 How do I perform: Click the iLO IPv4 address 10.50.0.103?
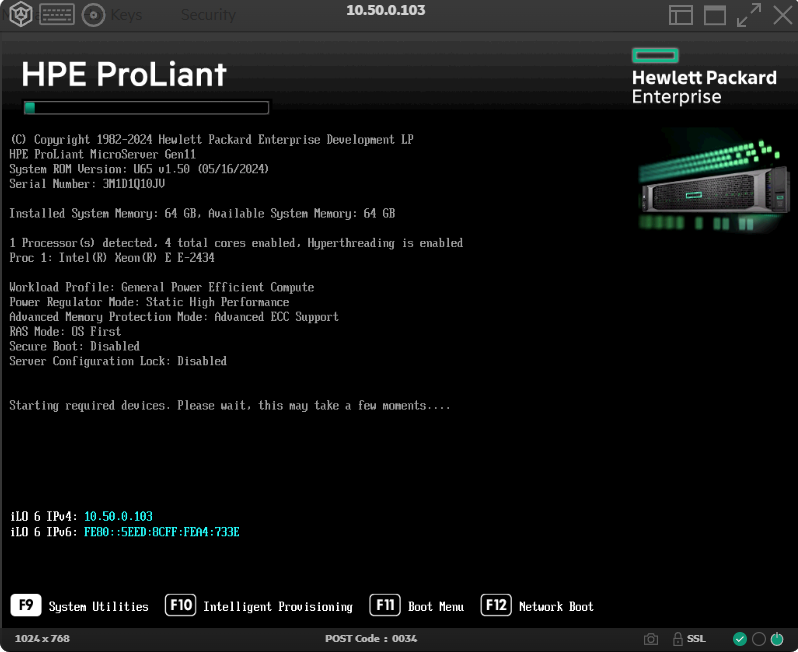pos(119,517)
